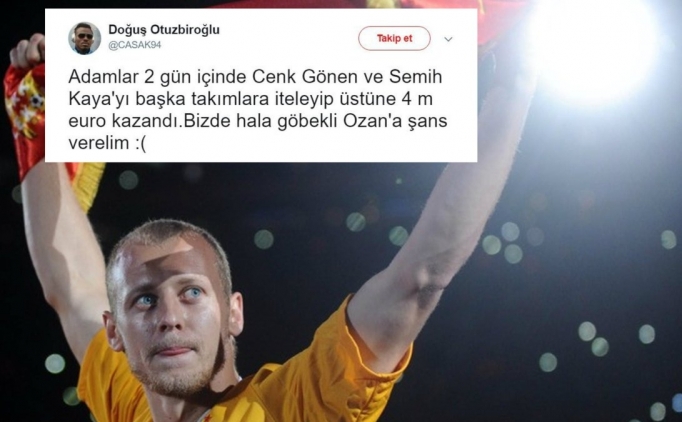Select the tweet text starting with Adamlar
This screenshot has height=422, width=682.
coord(257,110)
